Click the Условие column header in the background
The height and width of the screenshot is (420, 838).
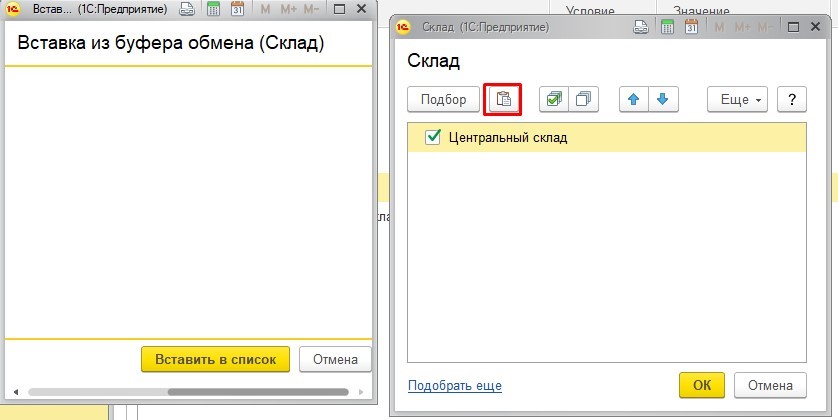pyautogui.click(x=590, y=10)
